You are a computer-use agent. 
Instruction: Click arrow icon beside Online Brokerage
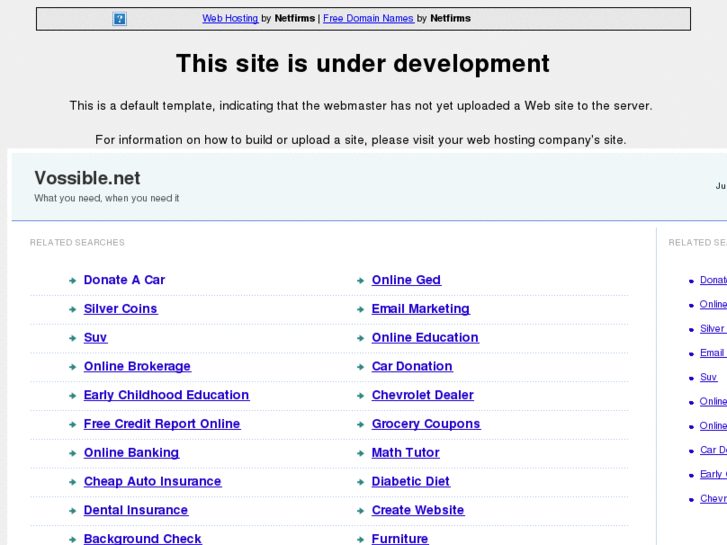coord(72,367)
